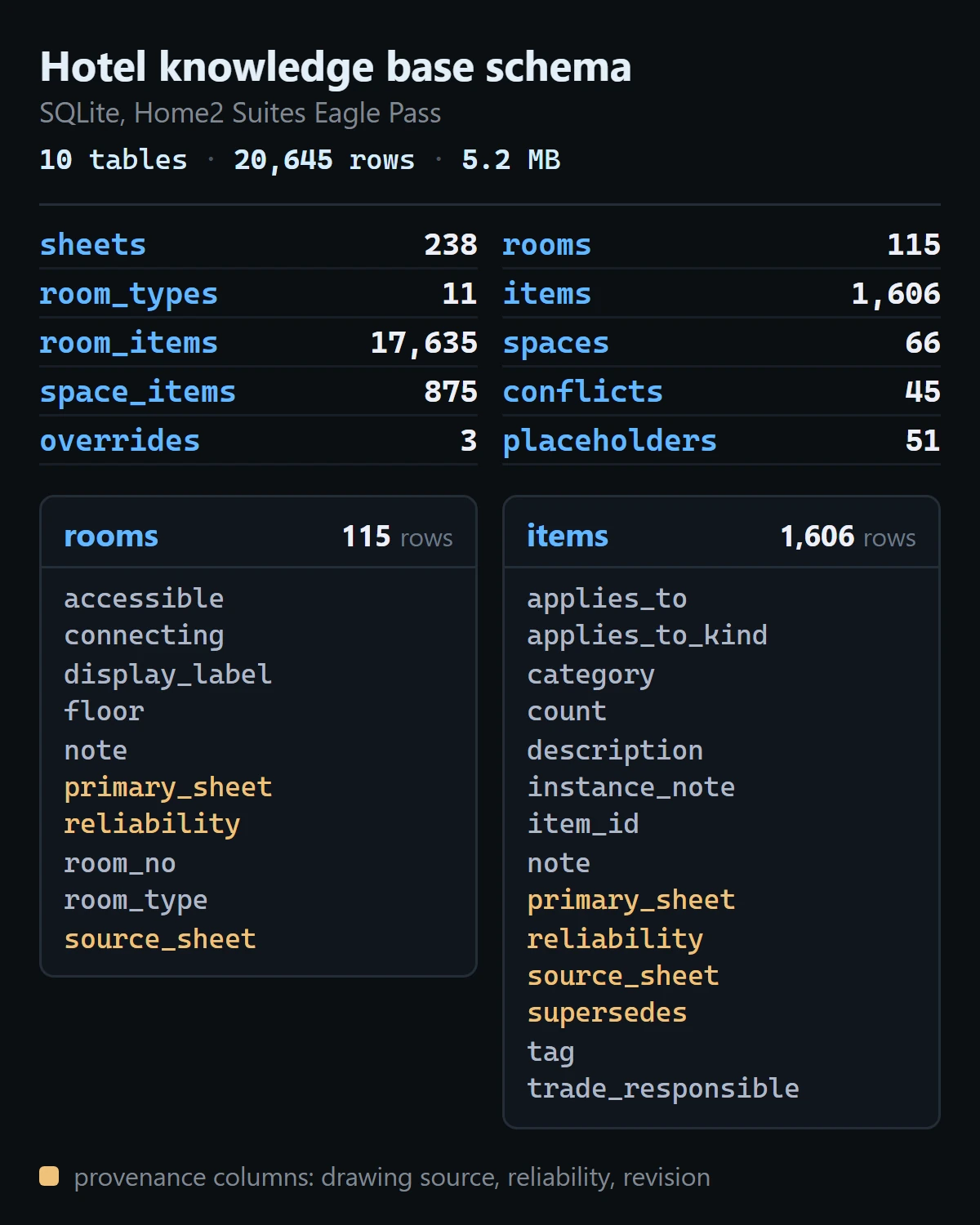
Task: Open the conflicts table link
Action: (x=583, y=392)
